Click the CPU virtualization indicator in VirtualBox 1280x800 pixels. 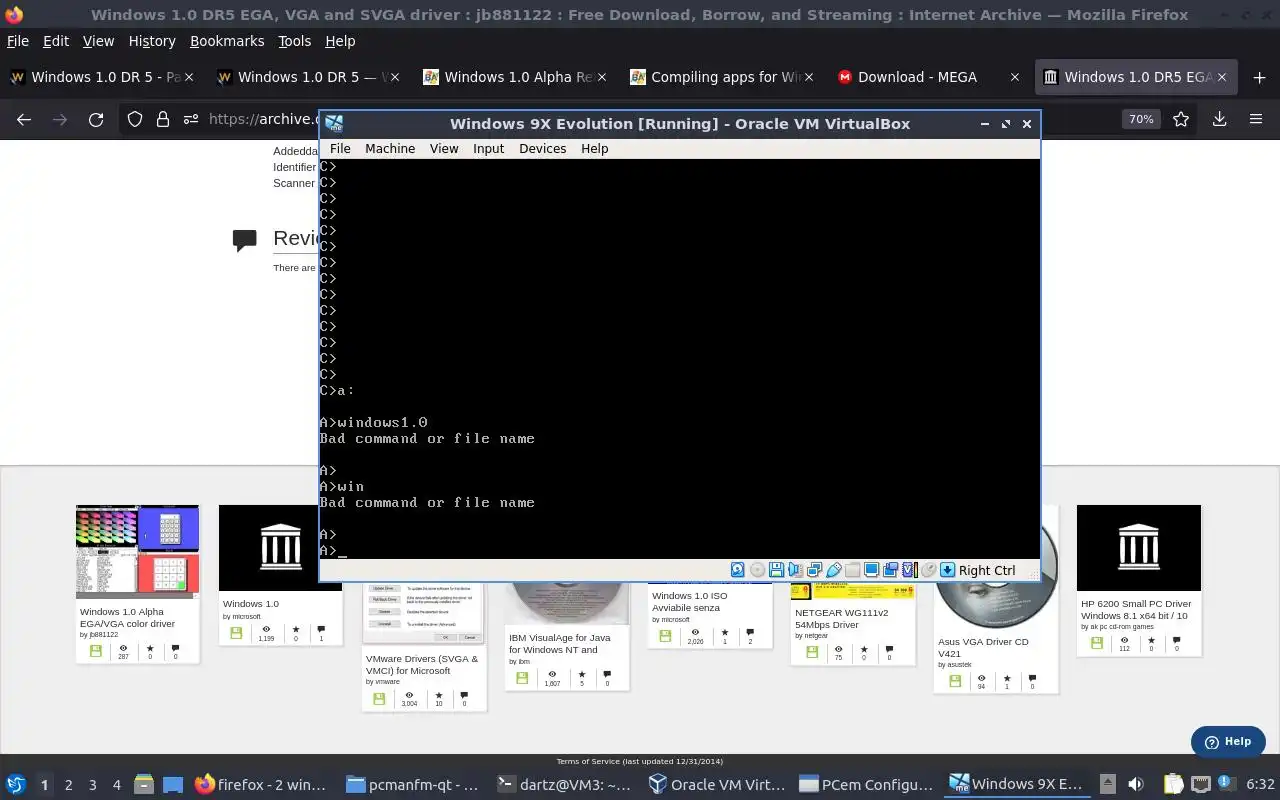910,570
